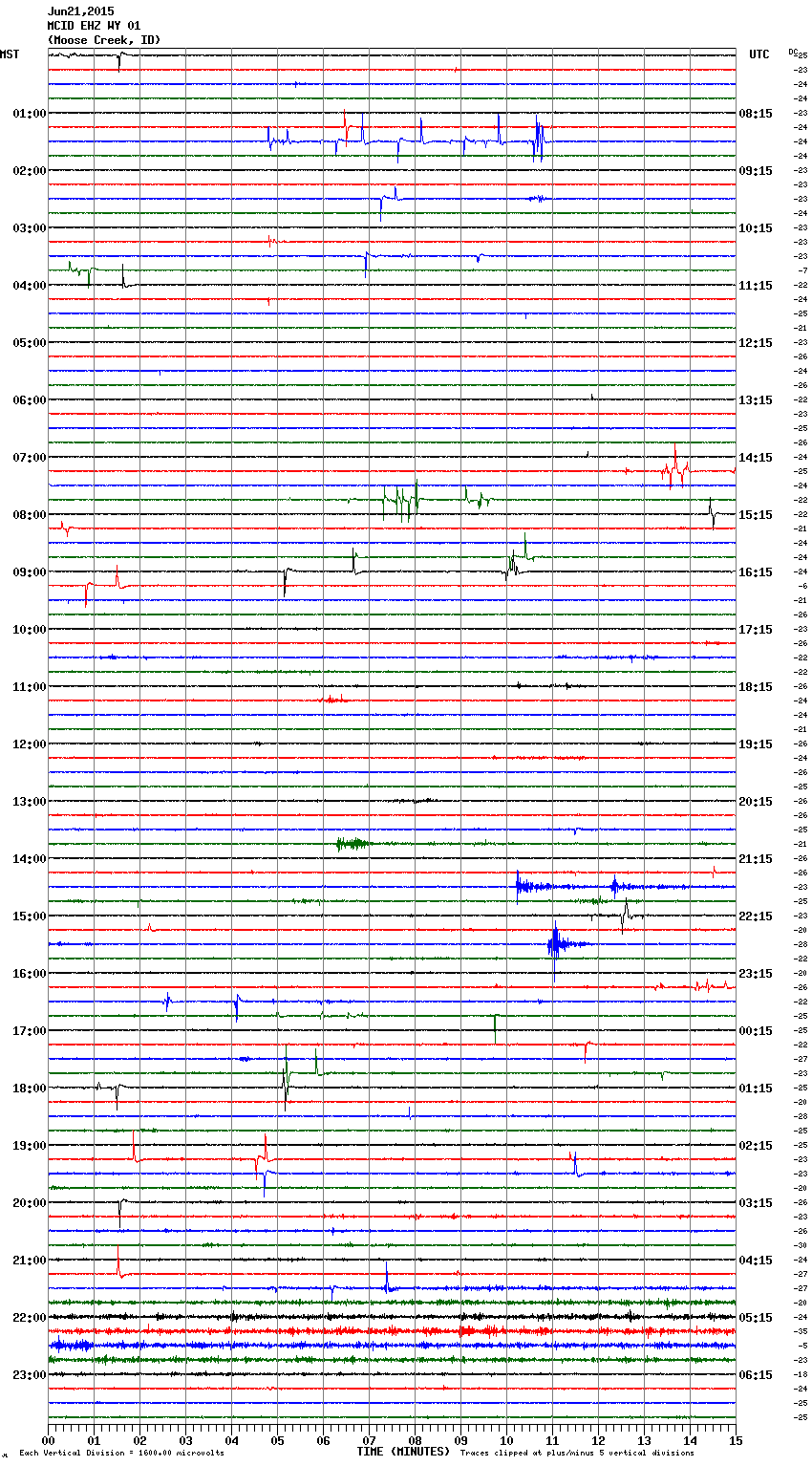Click the "16:15" UTC time label
The image size is (812, 1466).
coord(756,572)
